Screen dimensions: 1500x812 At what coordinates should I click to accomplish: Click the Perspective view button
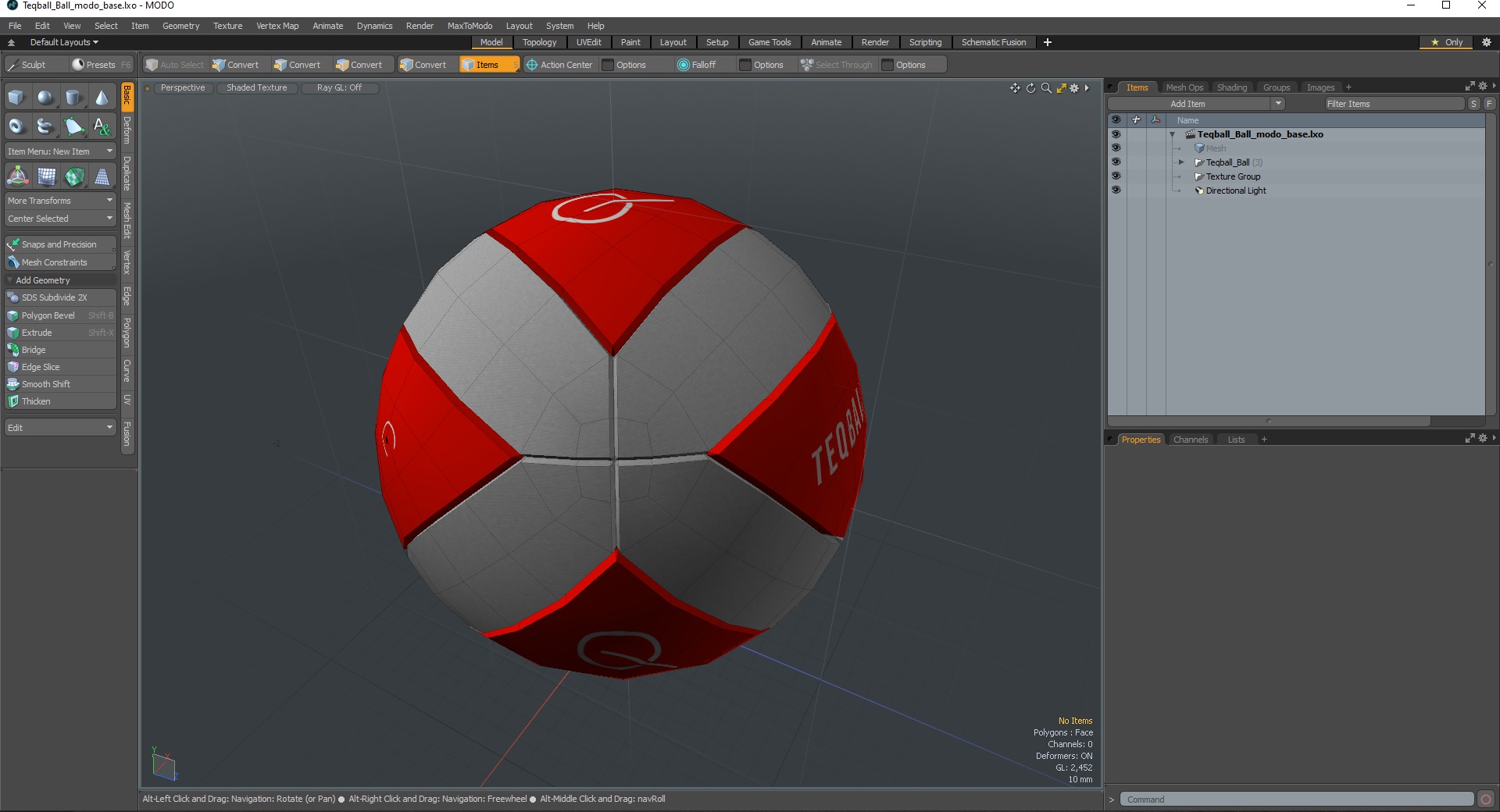coord(183,87)
